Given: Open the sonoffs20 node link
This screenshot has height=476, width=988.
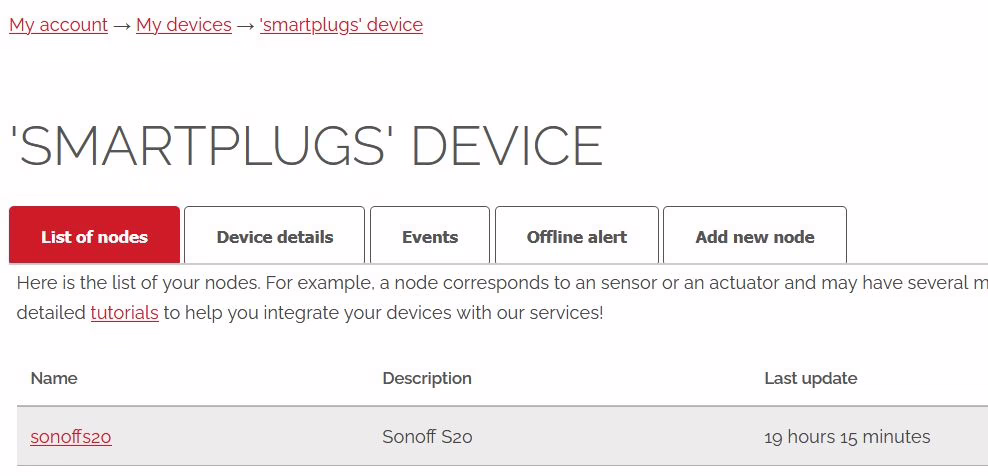Looking at the screenshot, I should [x=71, y=437].
